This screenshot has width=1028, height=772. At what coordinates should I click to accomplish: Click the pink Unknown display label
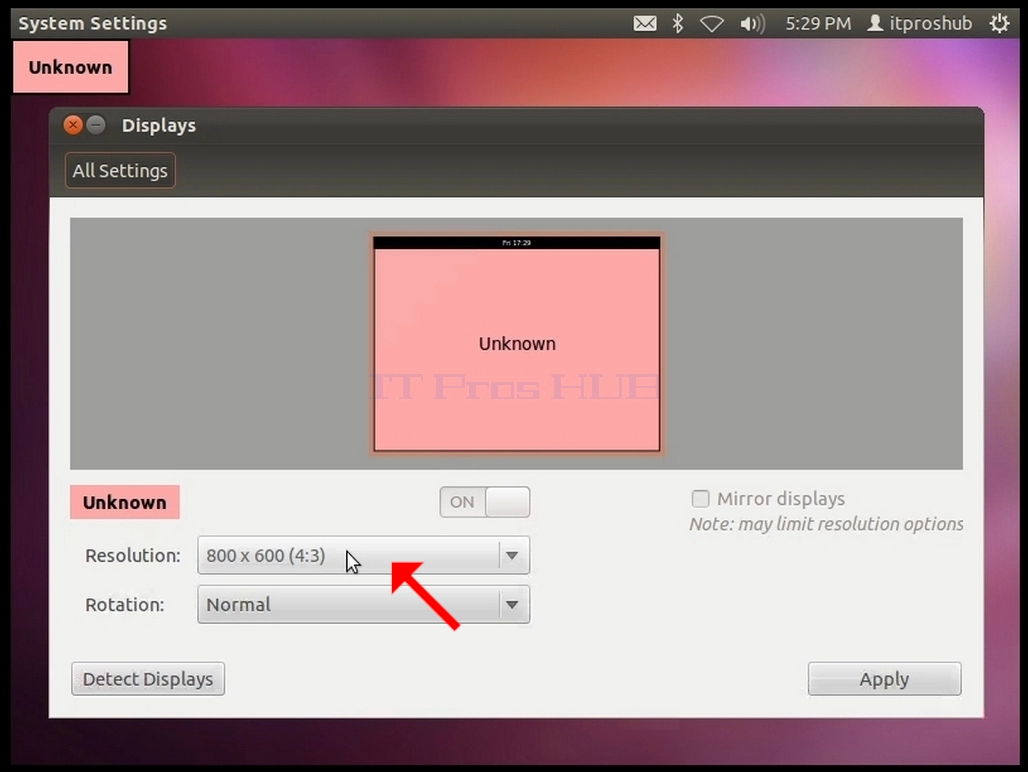[x=125, y=502]
